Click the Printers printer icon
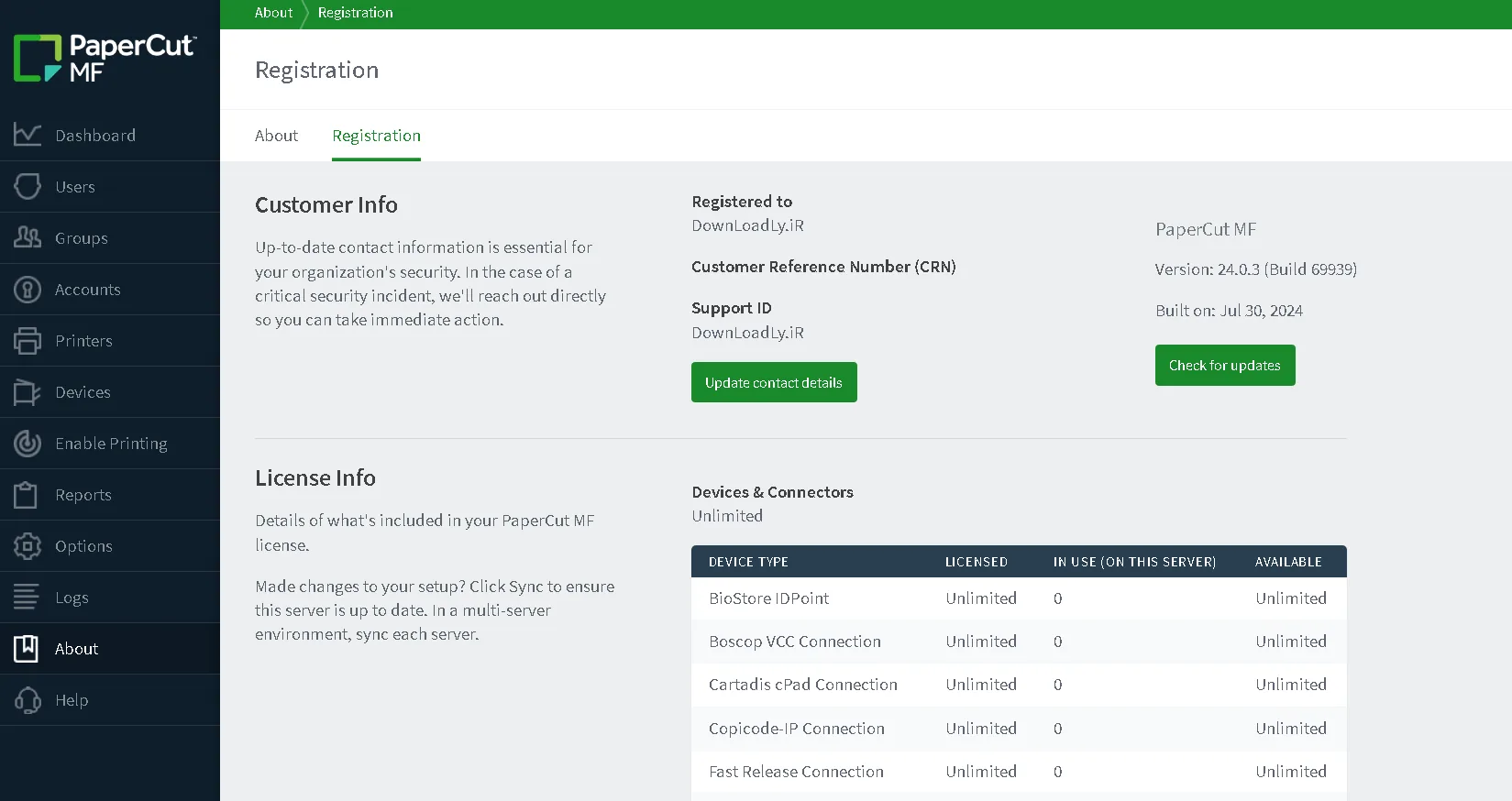The height and width of the screenshot is (801, 1512). point(28,340)
